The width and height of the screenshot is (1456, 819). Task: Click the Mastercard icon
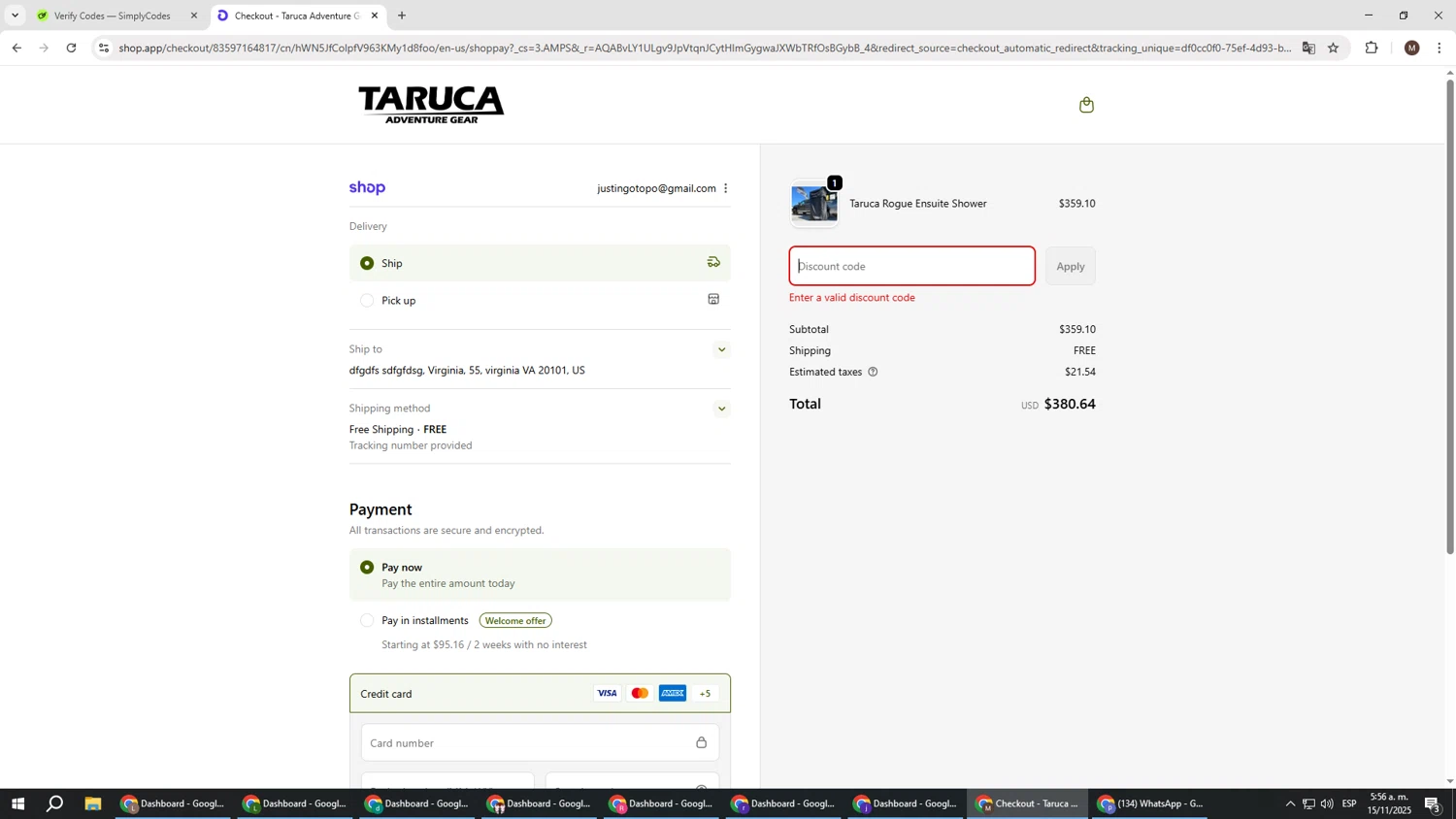pyautogui.click(x=640, y=693)
